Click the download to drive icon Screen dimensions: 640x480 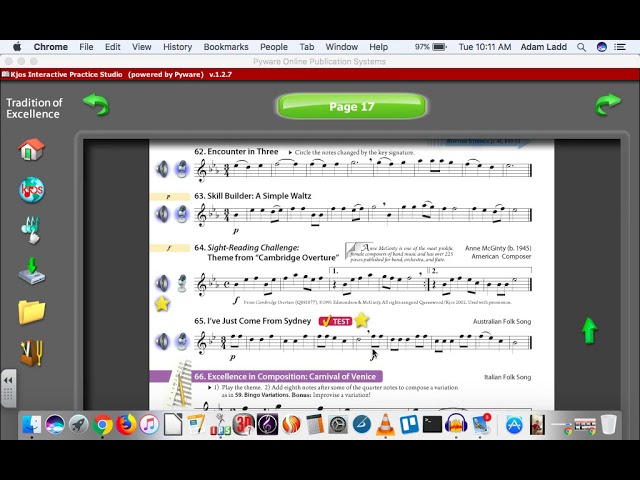click(31, 271)
